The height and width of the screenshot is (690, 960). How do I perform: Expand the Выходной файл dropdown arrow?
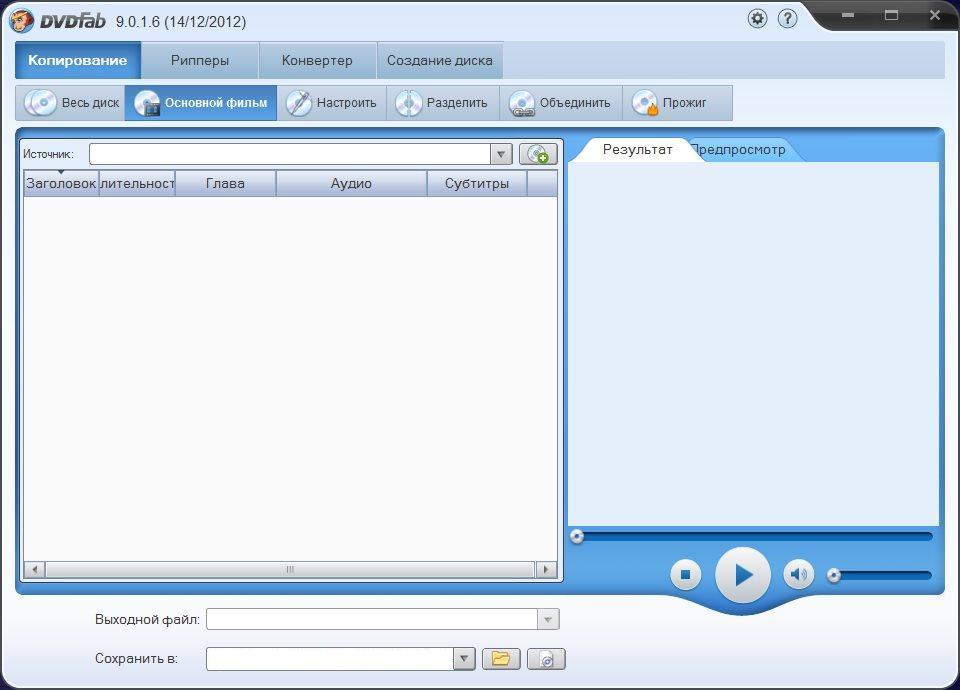click(x=548, y=620)
